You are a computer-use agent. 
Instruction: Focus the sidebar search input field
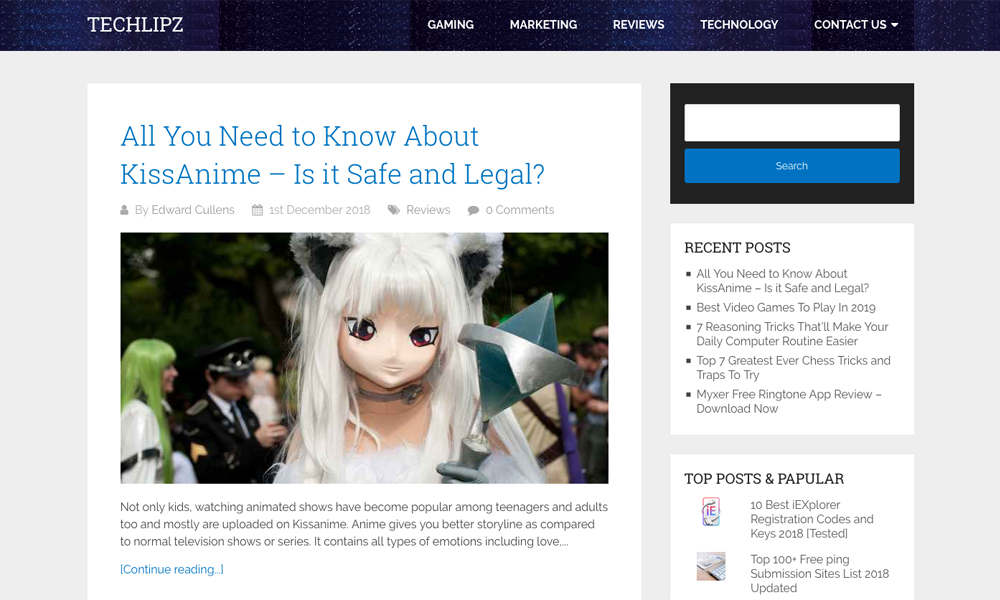pos(791,123)
